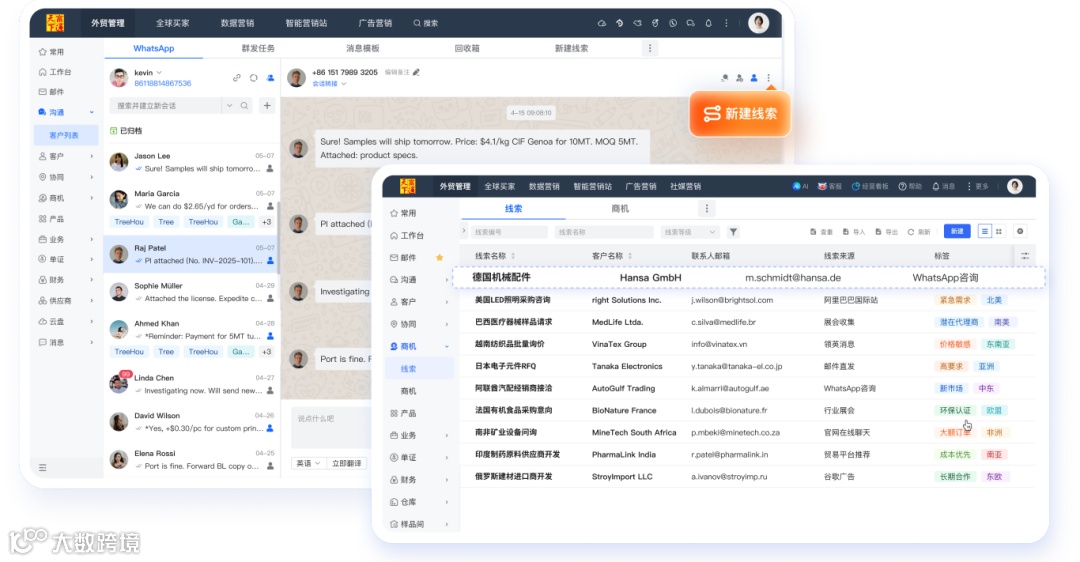Click the link icon next to kevin

(237, 78)
